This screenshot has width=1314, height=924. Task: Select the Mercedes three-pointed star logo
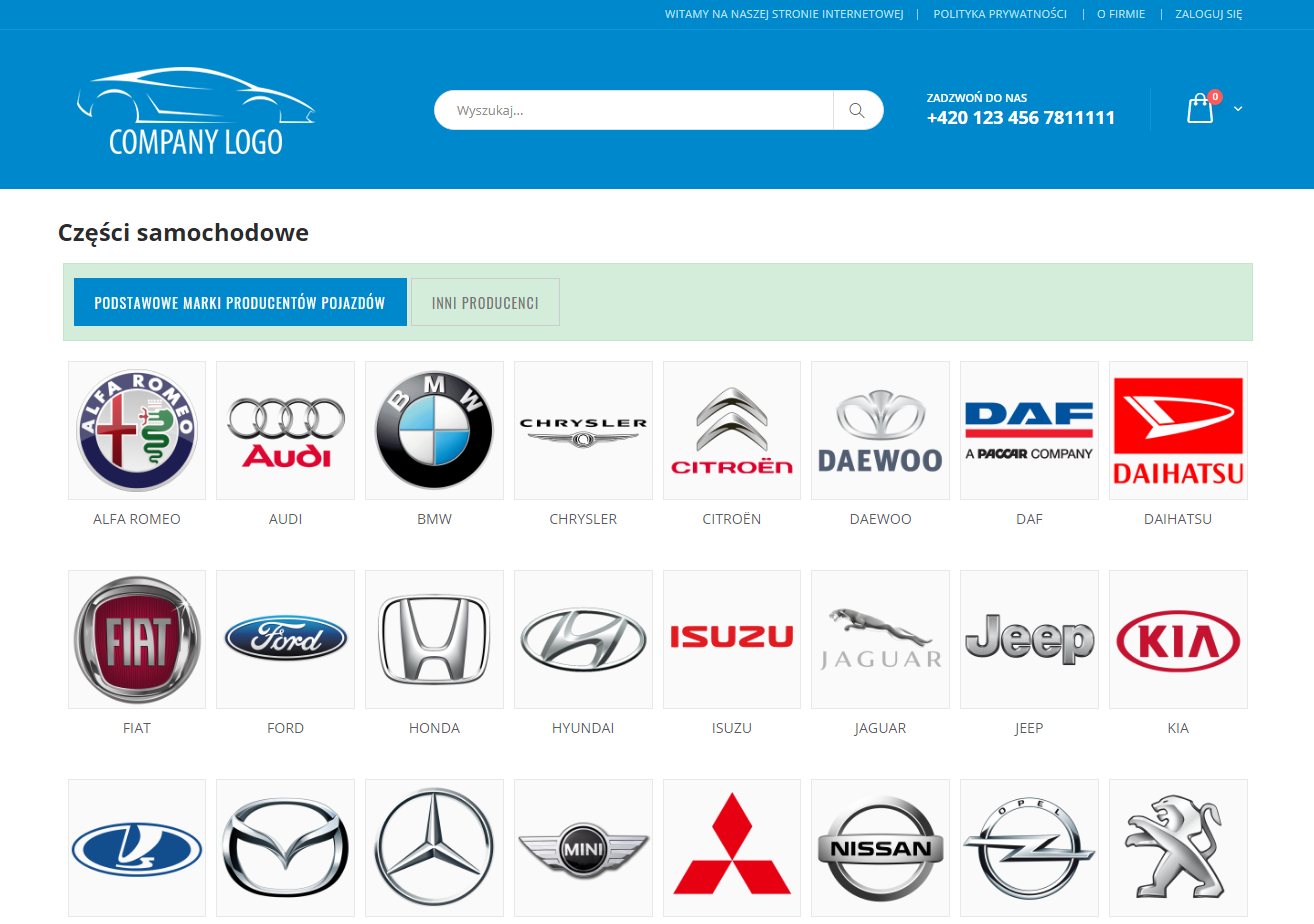(x=434, y=848)
